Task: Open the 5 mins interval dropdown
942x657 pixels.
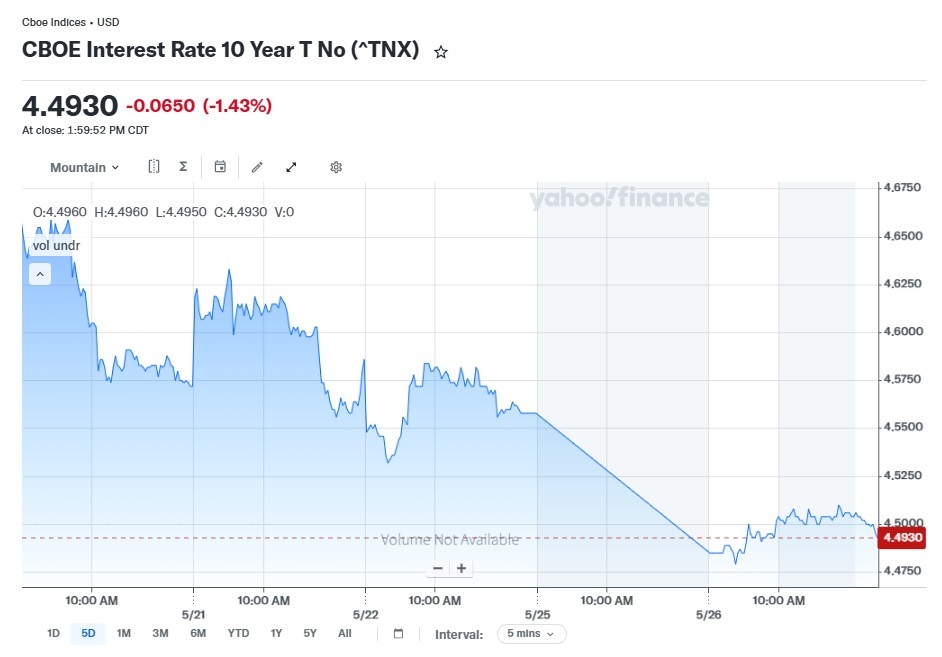Action: point(531,634)
